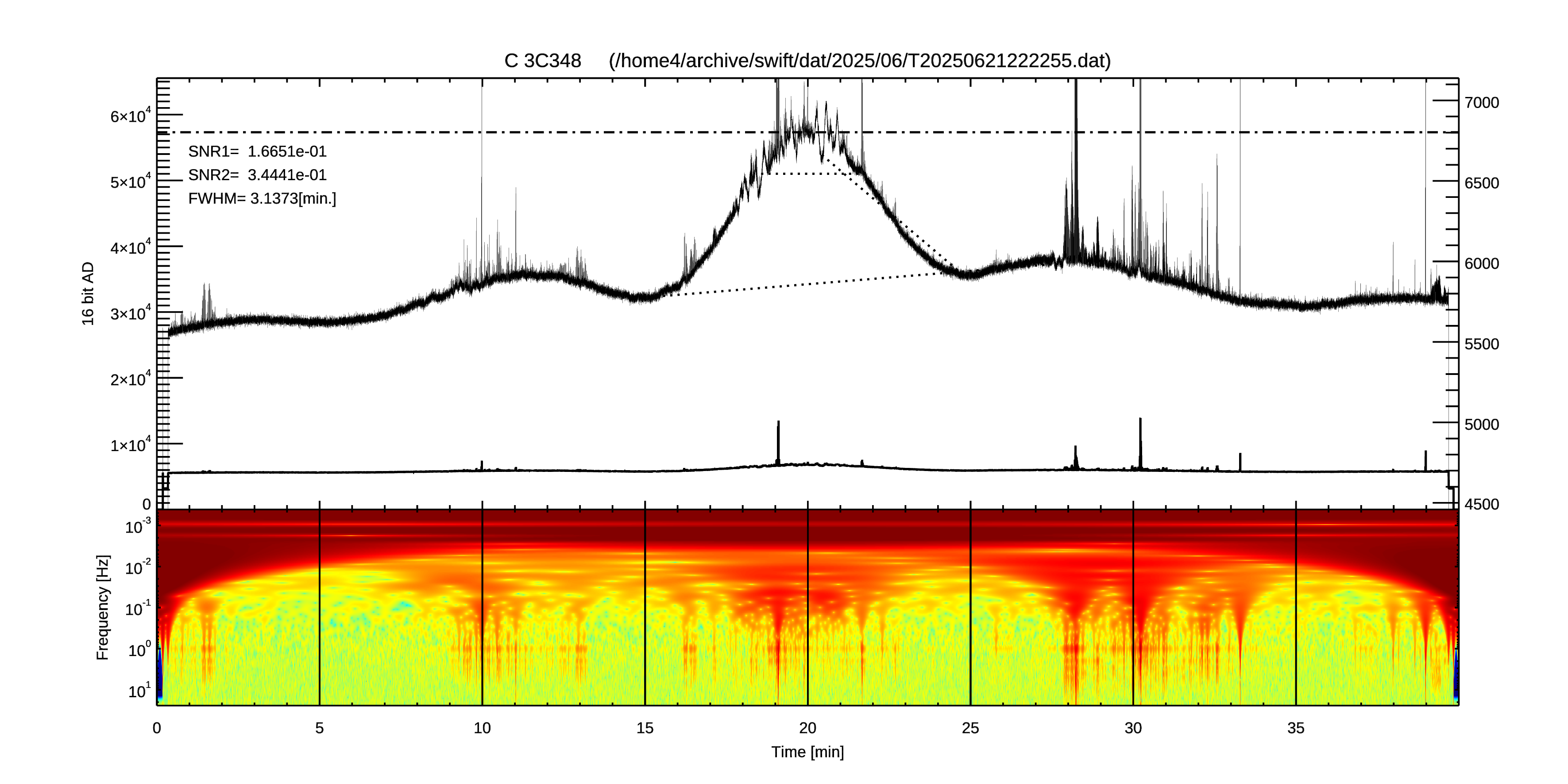Click the frequency tick label 10^-3
The width and height of the screenshot is (1568, 784).
138,526
